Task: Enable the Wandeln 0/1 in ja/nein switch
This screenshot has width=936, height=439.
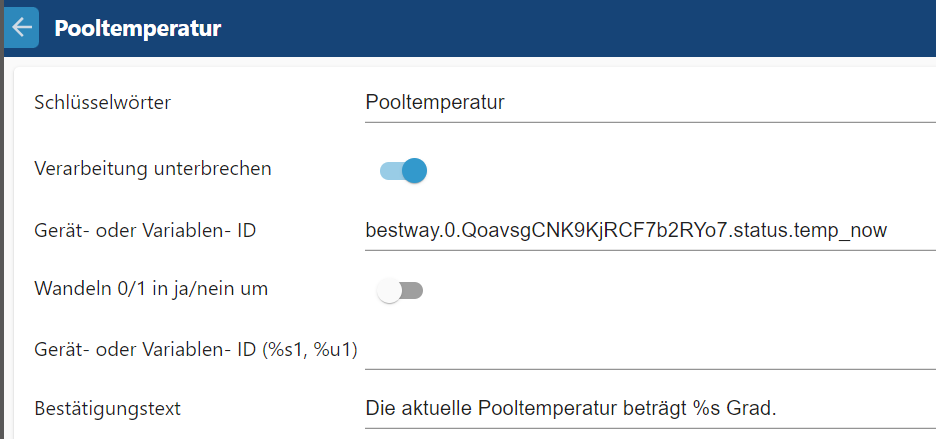Action: click(x=400, y=291)
